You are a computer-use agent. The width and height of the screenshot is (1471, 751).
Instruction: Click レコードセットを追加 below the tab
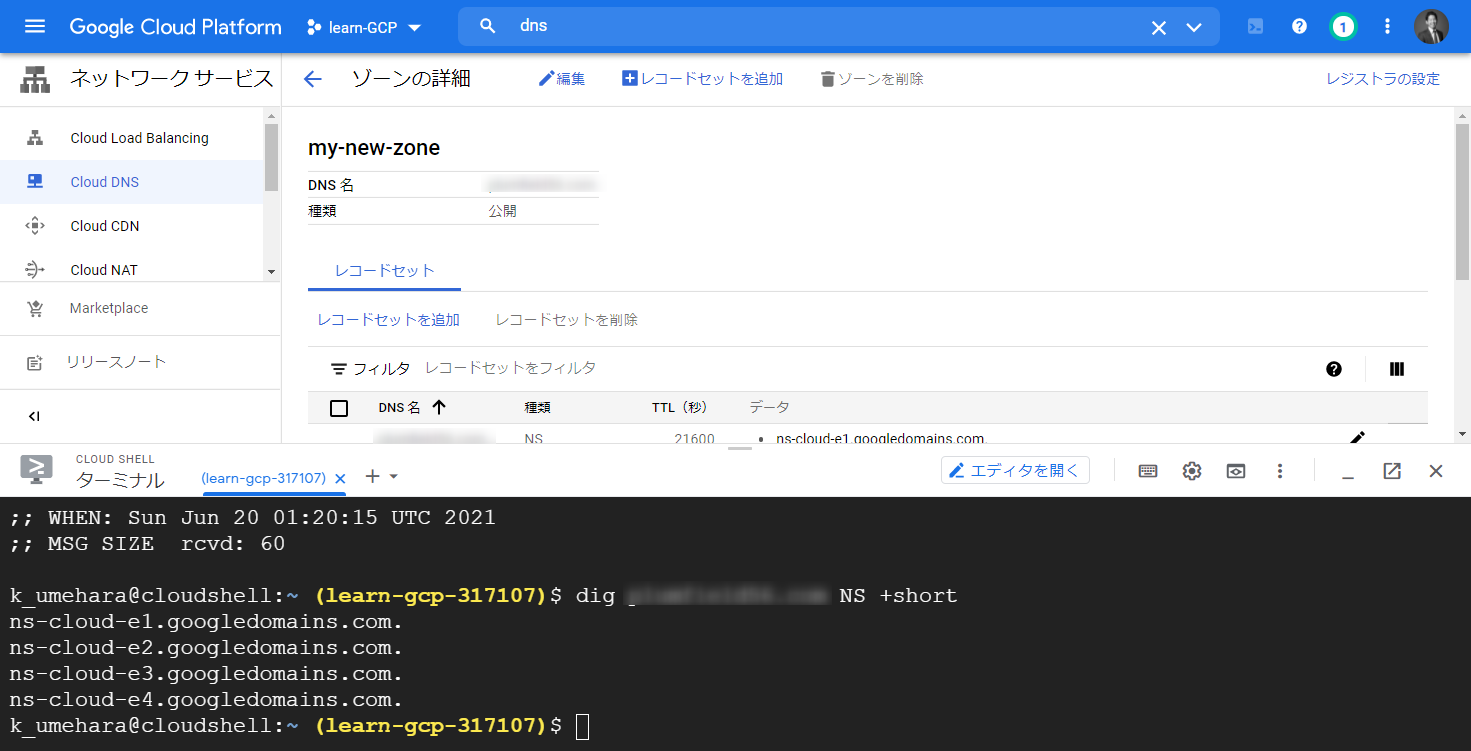pos(388,320)
